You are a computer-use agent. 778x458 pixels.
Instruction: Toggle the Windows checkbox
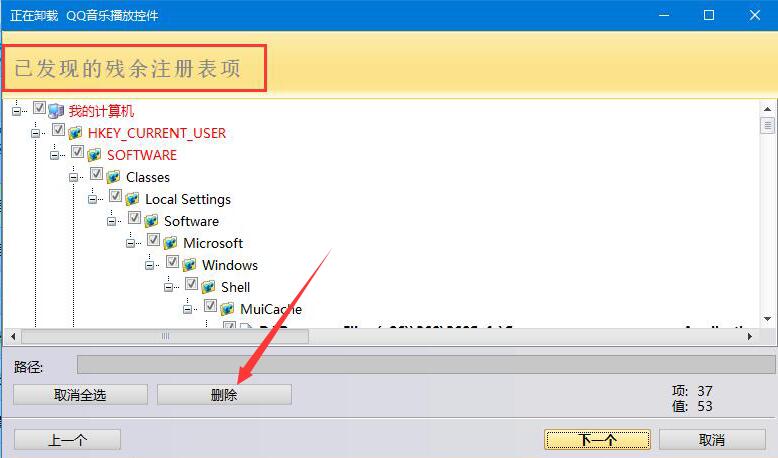[x=173, y=262]
